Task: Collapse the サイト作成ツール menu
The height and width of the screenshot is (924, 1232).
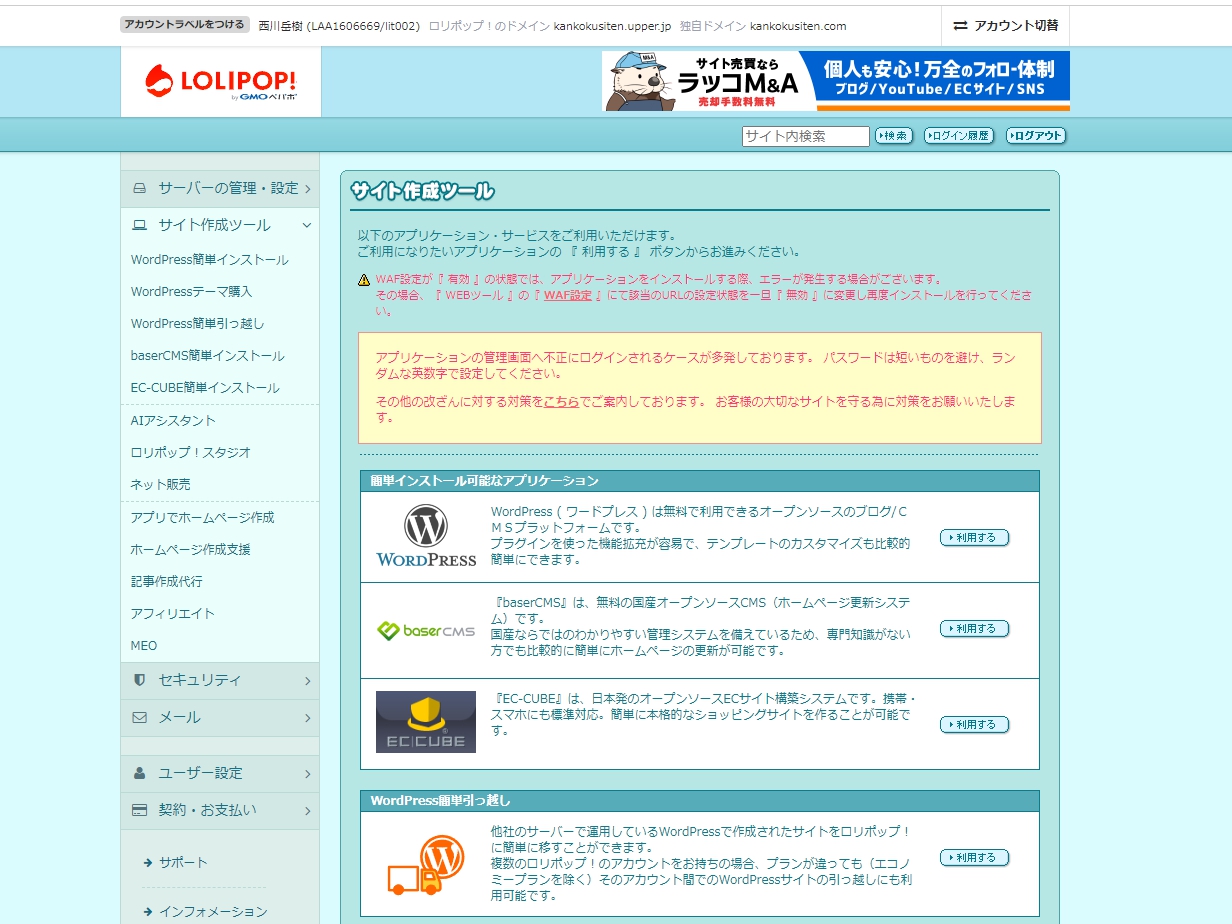Action: tap(220, 225)
